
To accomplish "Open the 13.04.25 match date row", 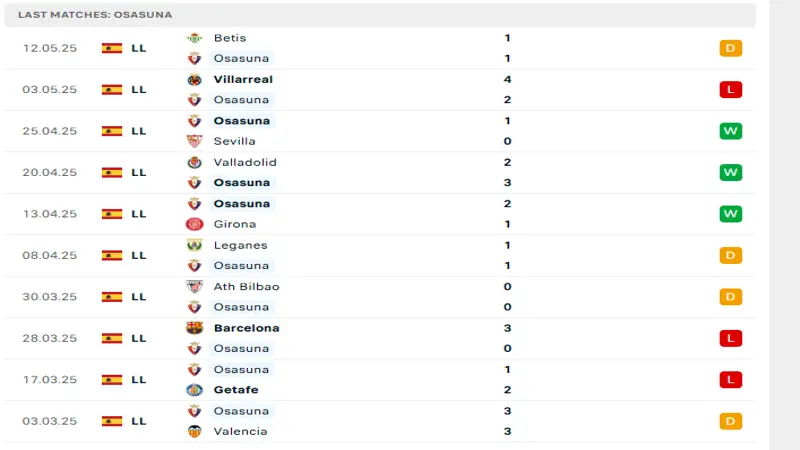I will [50, 214].
